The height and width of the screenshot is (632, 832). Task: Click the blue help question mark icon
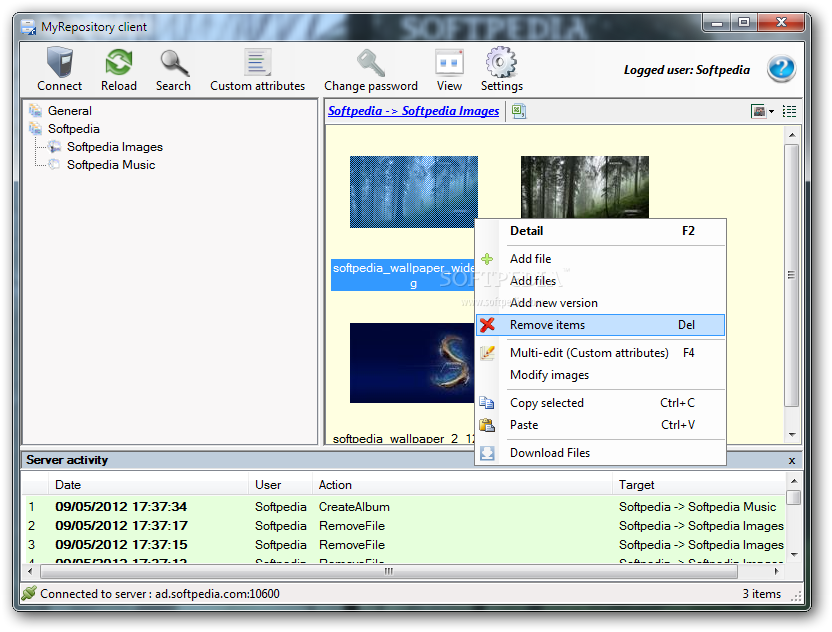coord(781,68)
